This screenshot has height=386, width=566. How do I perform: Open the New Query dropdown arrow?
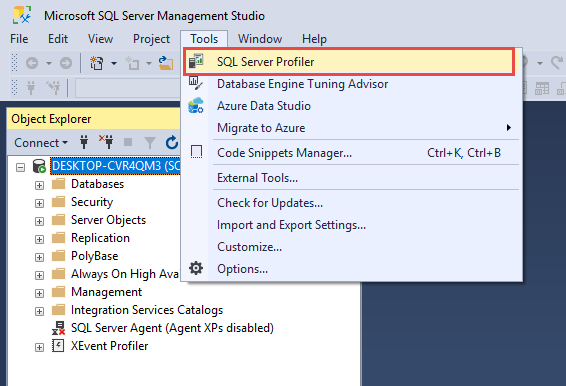pyautogui.click(x=113, y=64)
